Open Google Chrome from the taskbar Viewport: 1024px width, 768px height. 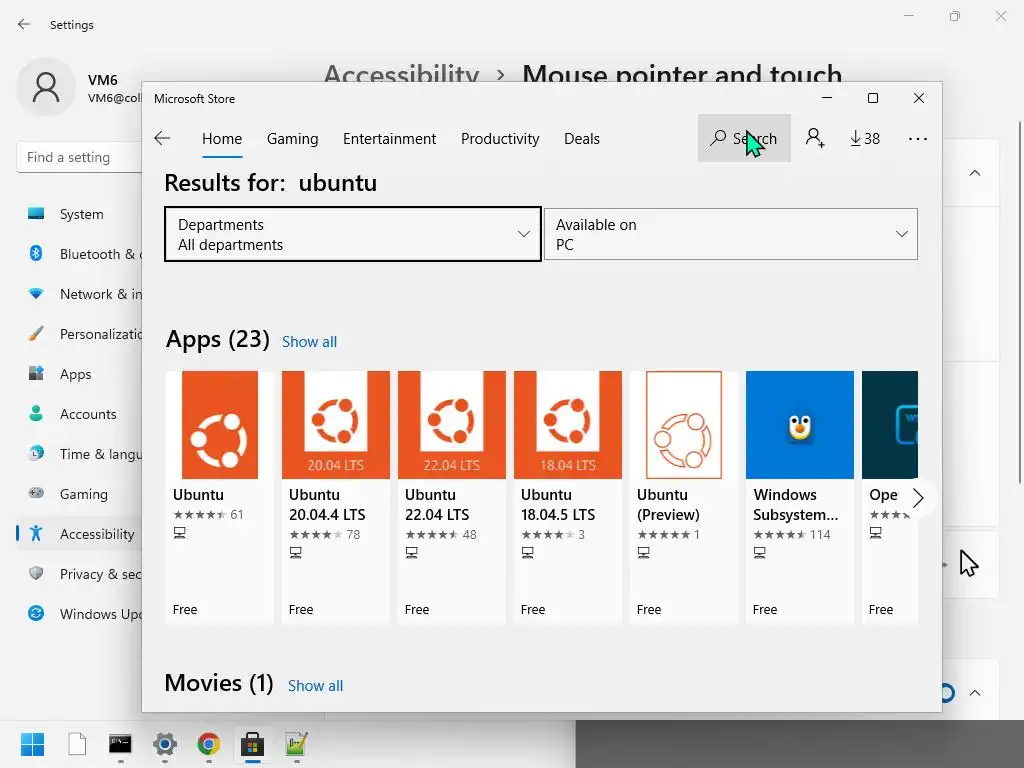(208, 744)
